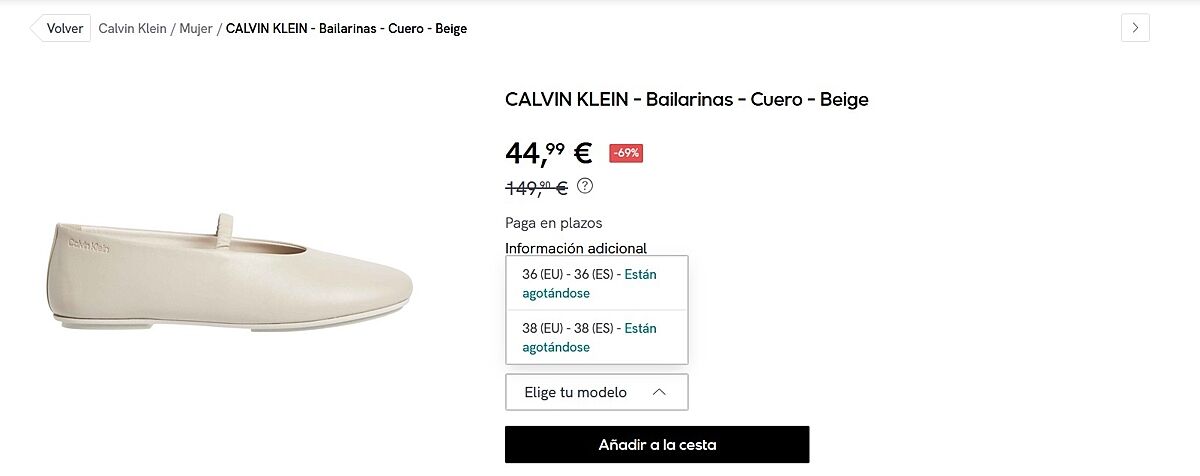Open the Calvin Klein breadcrumb link
Viewport: 1200px width, 476px height.
[132, 28]
